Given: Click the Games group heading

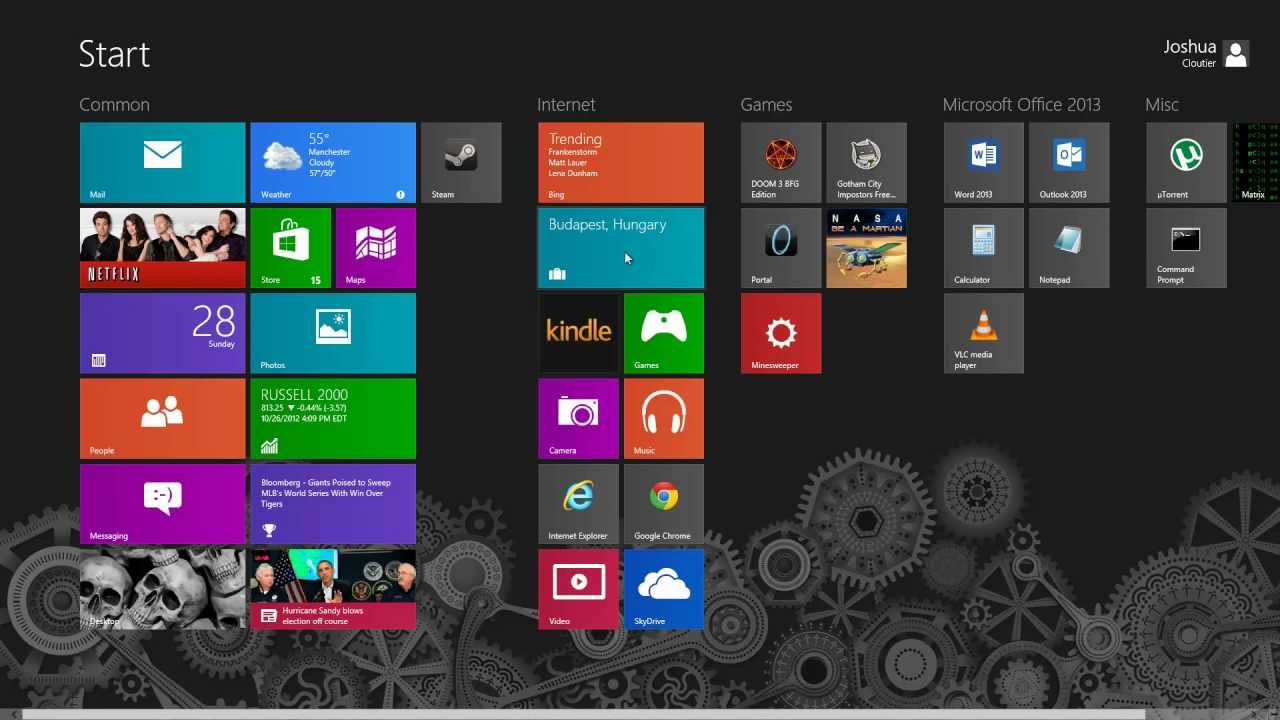Looking at the screenshot, I should click(766, 104).
